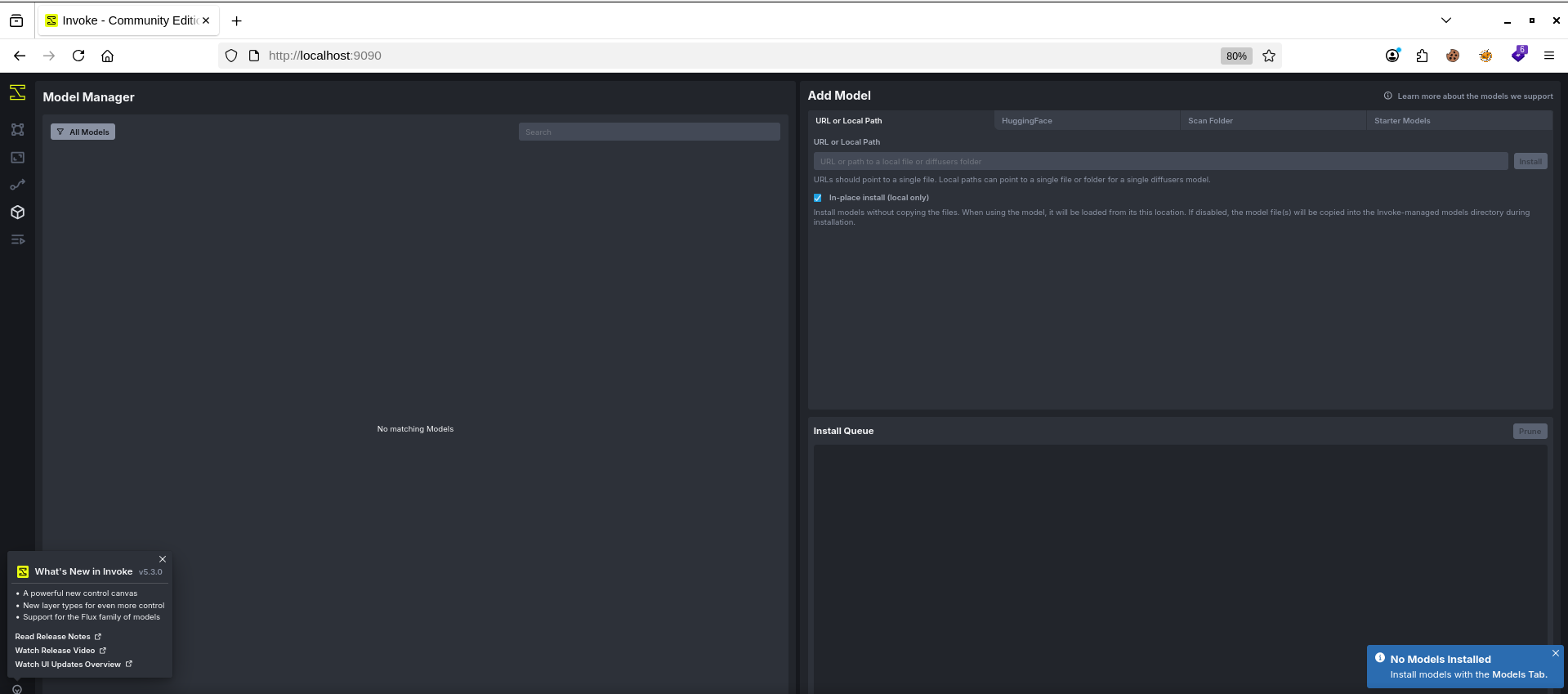Open a new browser tab
The width and height of the screenshot is (1568, 694).
point(237,20)
